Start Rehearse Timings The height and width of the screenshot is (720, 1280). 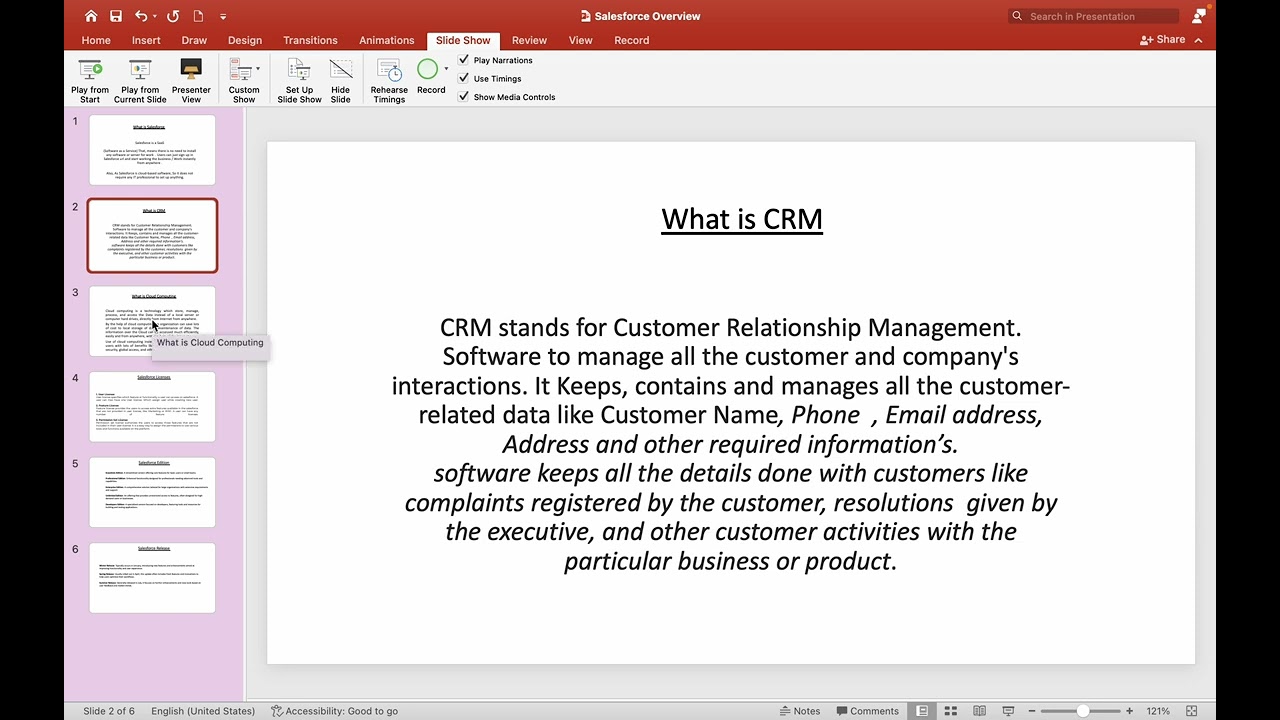[389, 81]
